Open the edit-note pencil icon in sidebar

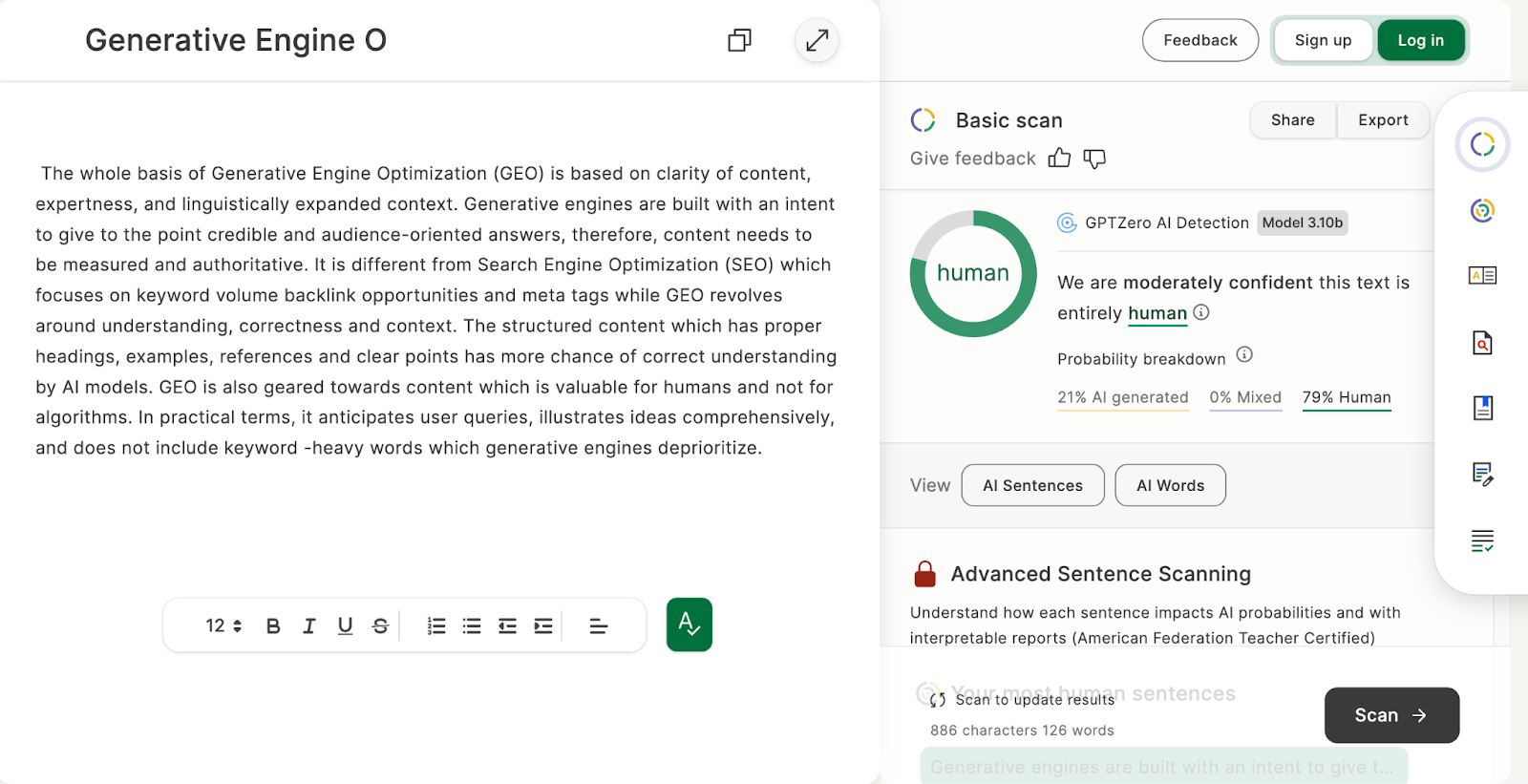point(1482,474)
